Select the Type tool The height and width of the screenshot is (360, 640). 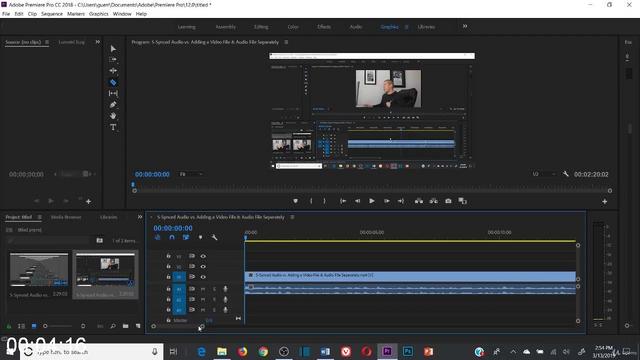click(x=113, y=127)
